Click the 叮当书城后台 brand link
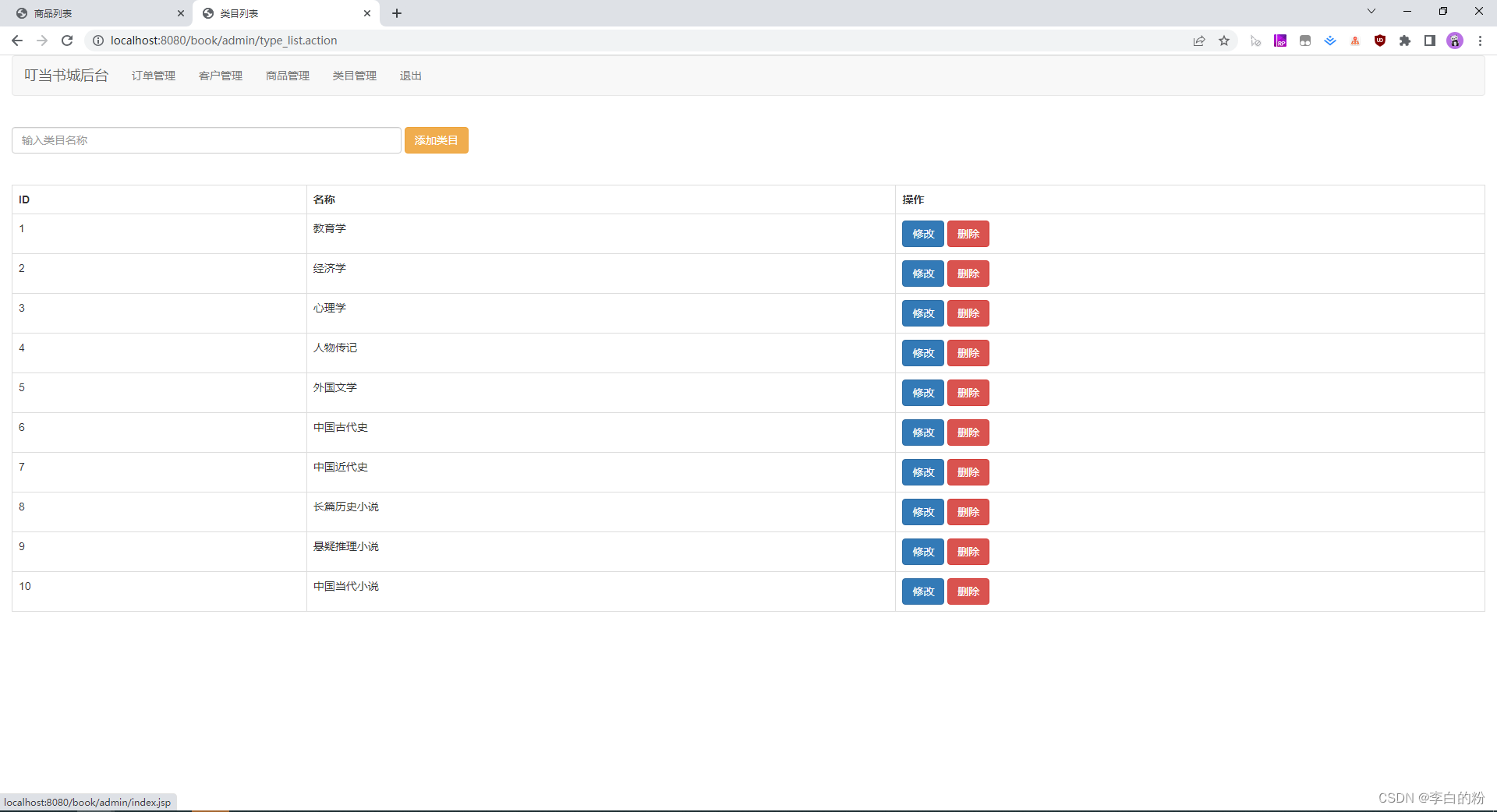 (x=66, y=76)
